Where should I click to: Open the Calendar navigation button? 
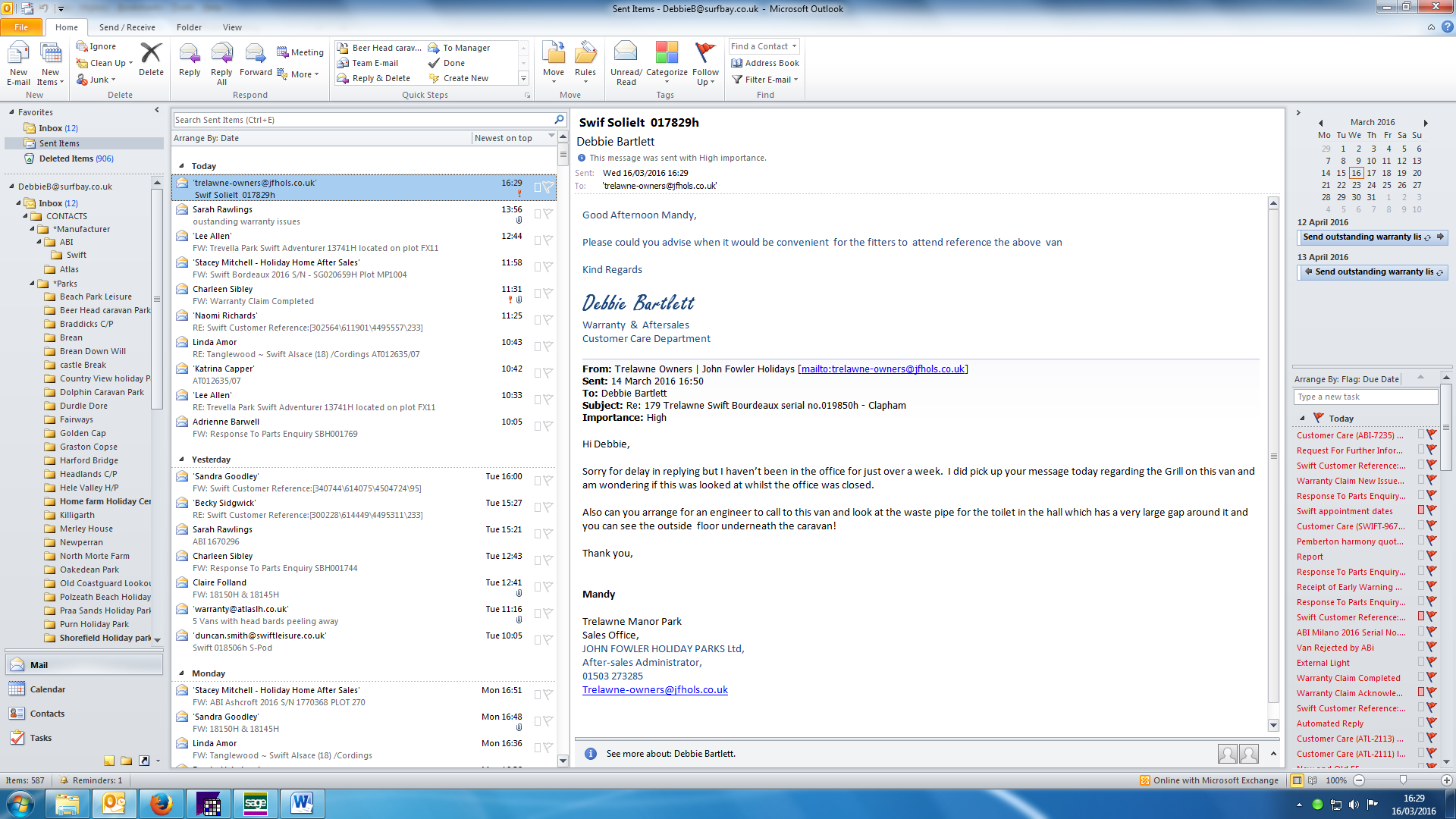point(47,689)
